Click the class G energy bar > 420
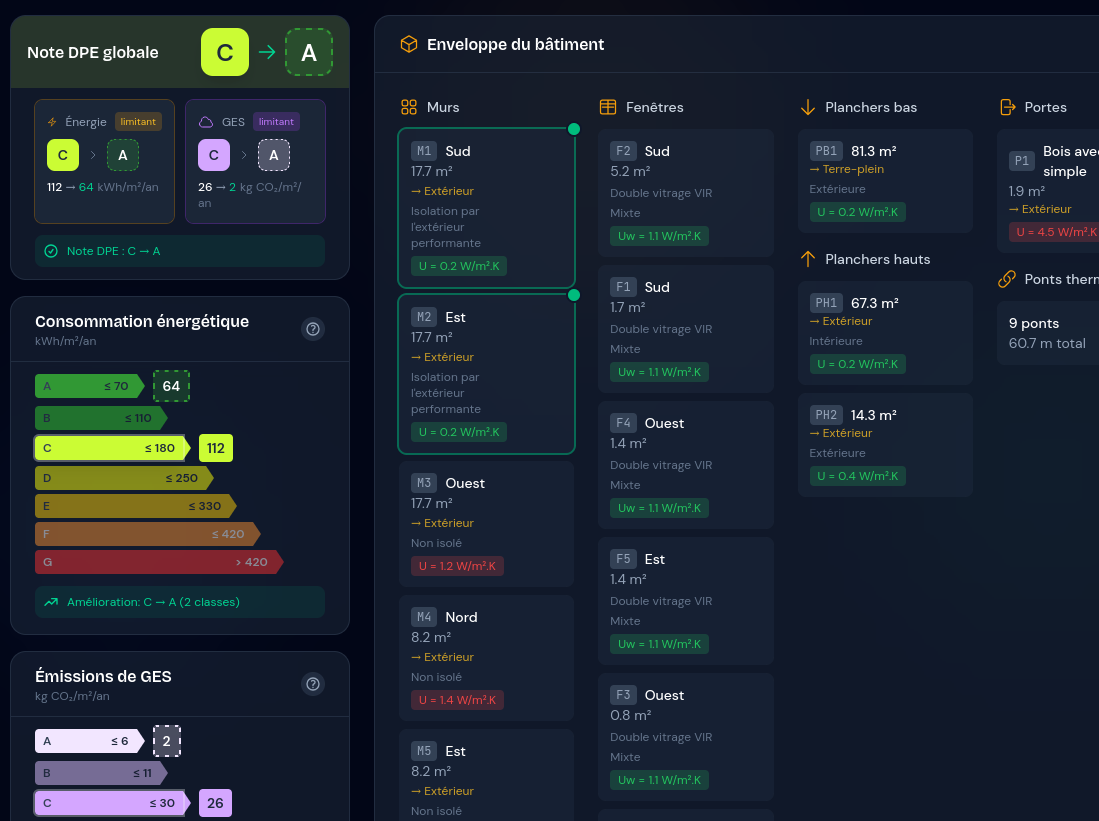 (x=155, y=562)
